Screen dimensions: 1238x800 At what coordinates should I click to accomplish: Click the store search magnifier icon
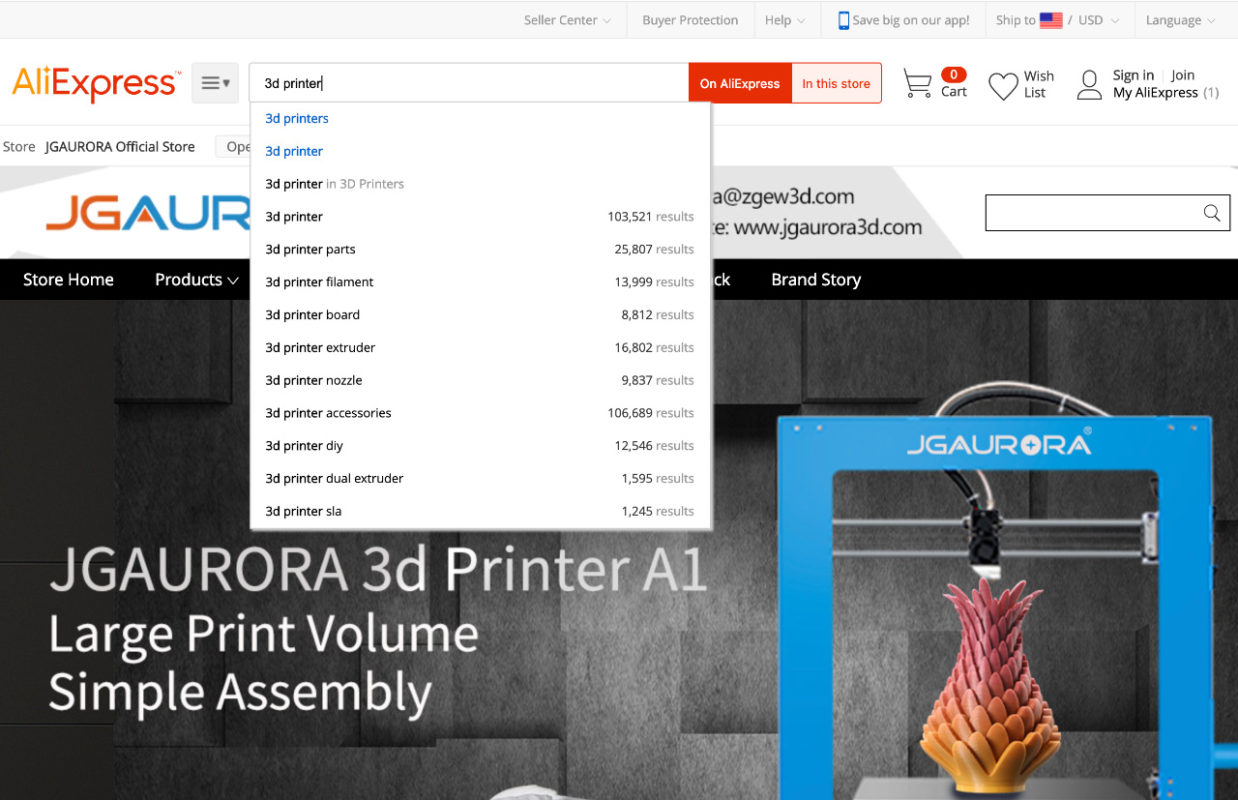(x=1211, y=212)
